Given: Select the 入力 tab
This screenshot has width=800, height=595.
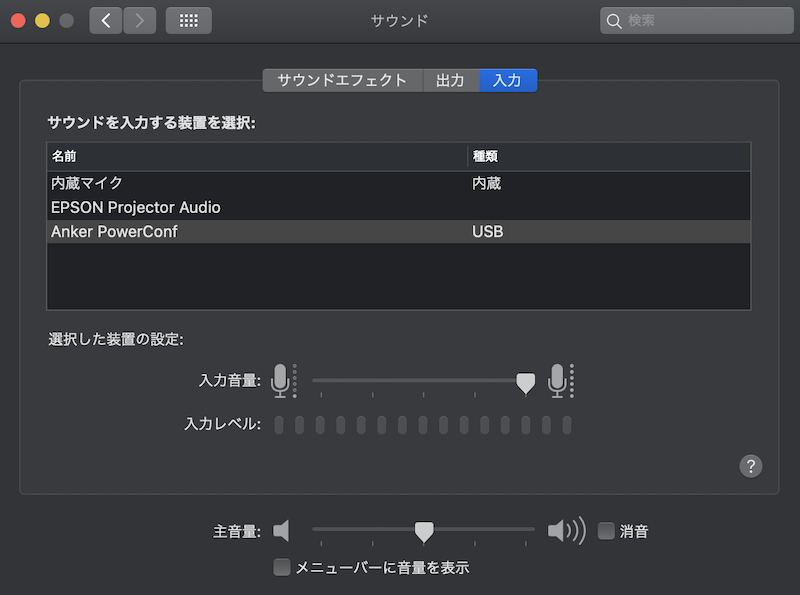Looking at the screenshot, I should coord(508,80).
